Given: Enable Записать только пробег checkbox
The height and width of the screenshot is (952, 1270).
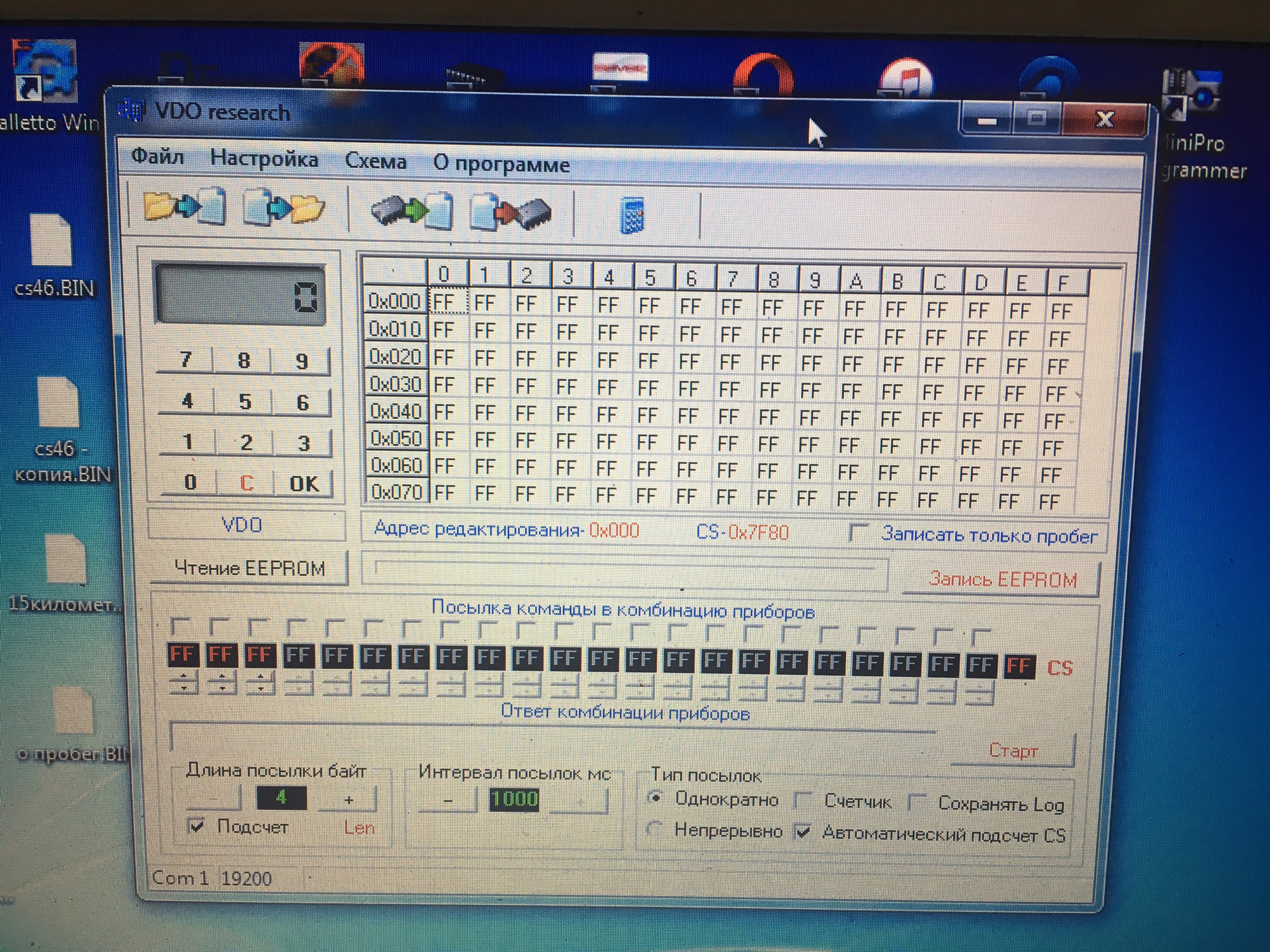Looking at the screenshot, I should click(858, 533).
